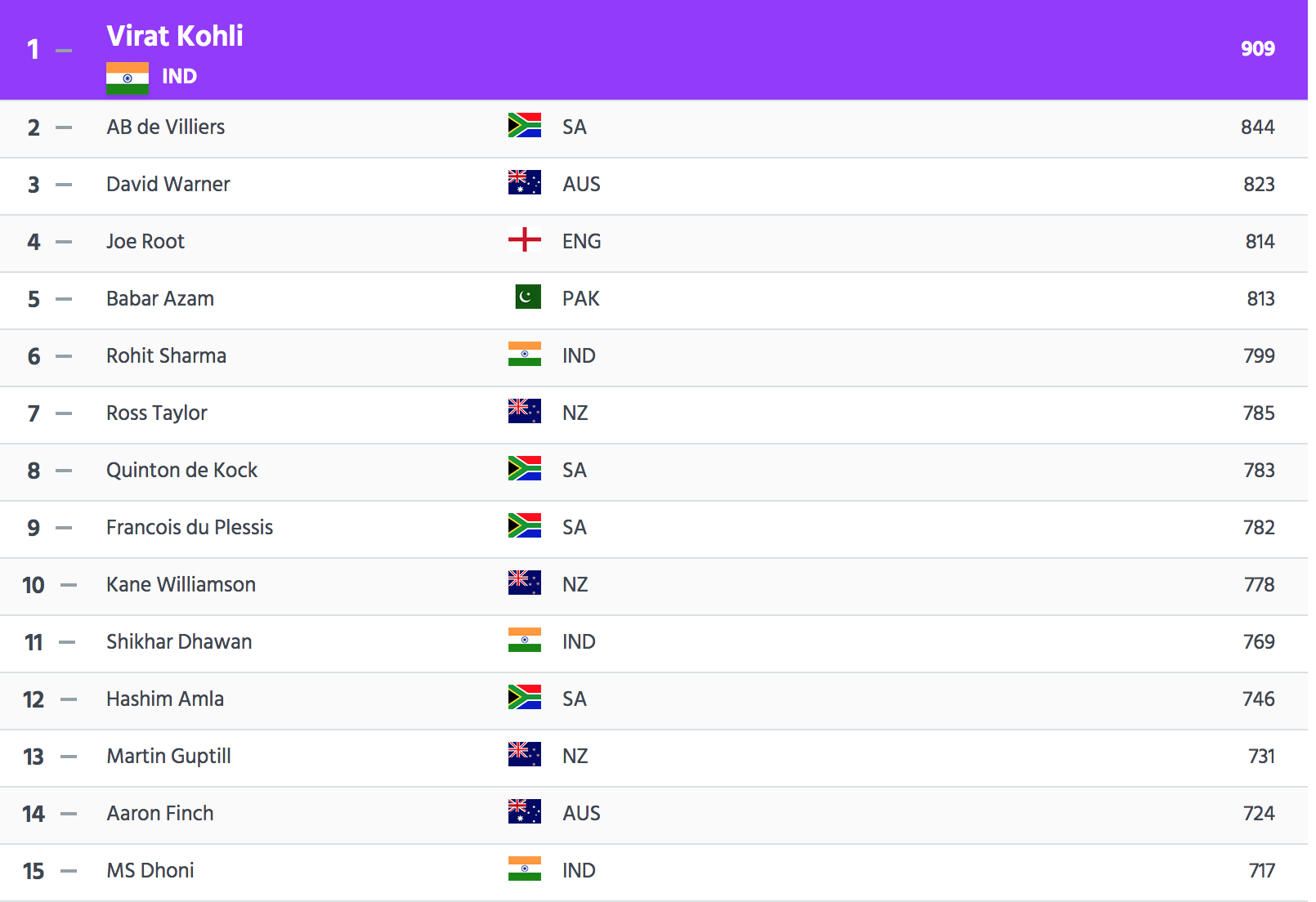Click India flag in Rohit Sharma row
The width and height of the screenshot is (1316, 902).
pyautogui.click(x=524, y=354)
